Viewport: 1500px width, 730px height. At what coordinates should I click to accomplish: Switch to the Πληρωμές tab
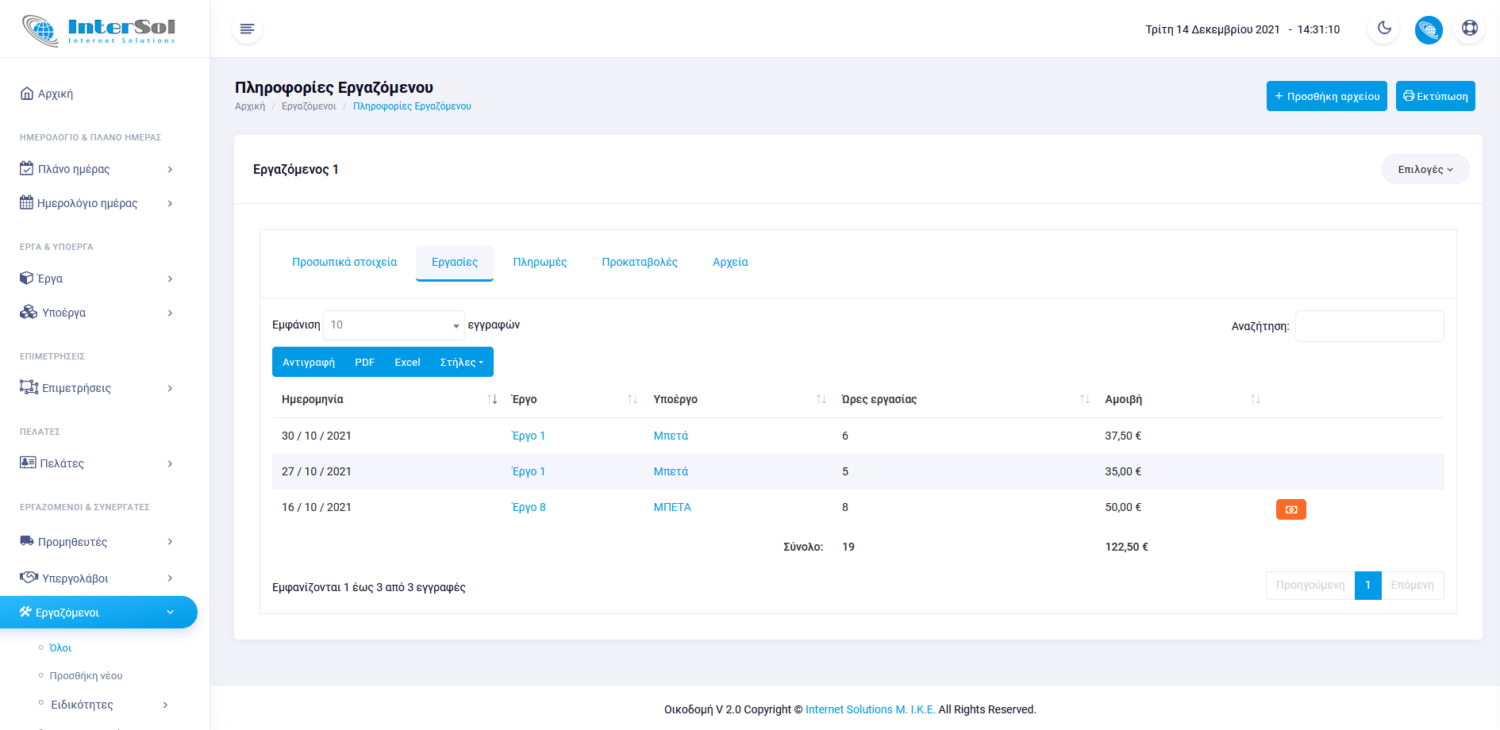539,262
